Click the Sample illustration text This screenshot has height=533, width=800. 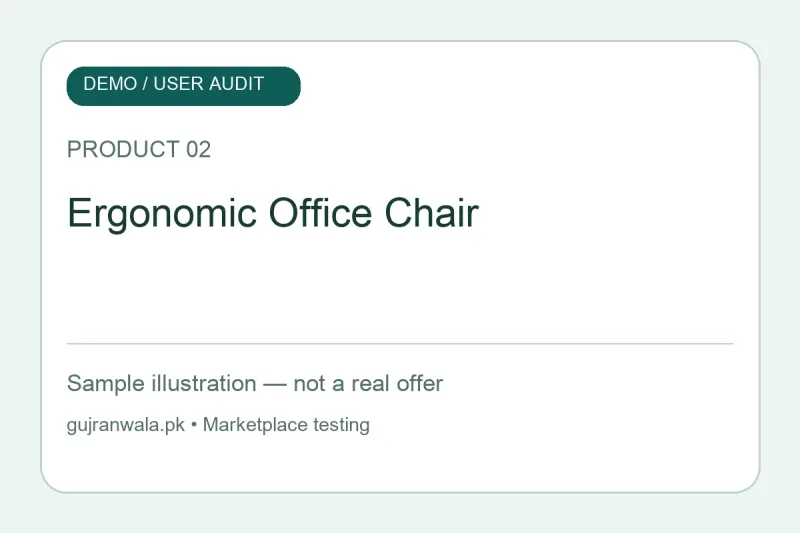[x=162, y=384]
